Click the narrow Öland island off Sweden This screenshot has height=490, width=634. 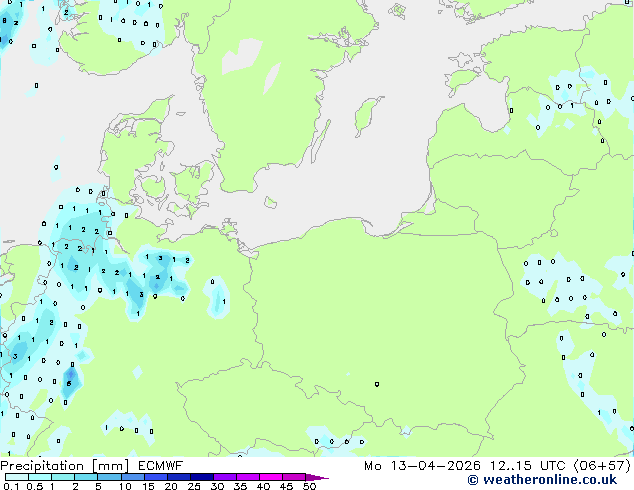(x=321, y=140)
